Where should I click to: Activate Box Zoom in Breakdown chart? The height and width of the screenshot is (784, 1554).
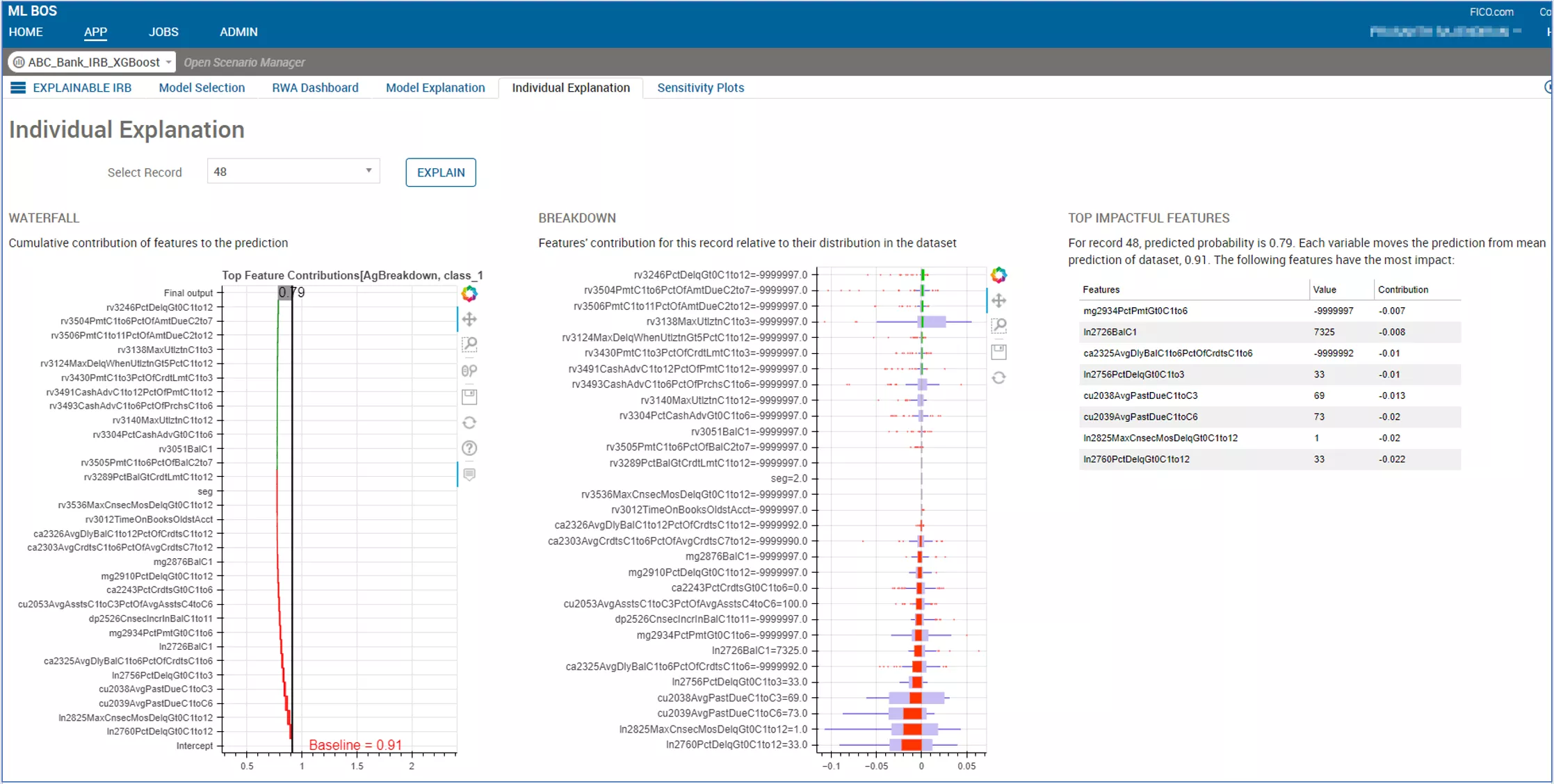[x=998, y=326]
